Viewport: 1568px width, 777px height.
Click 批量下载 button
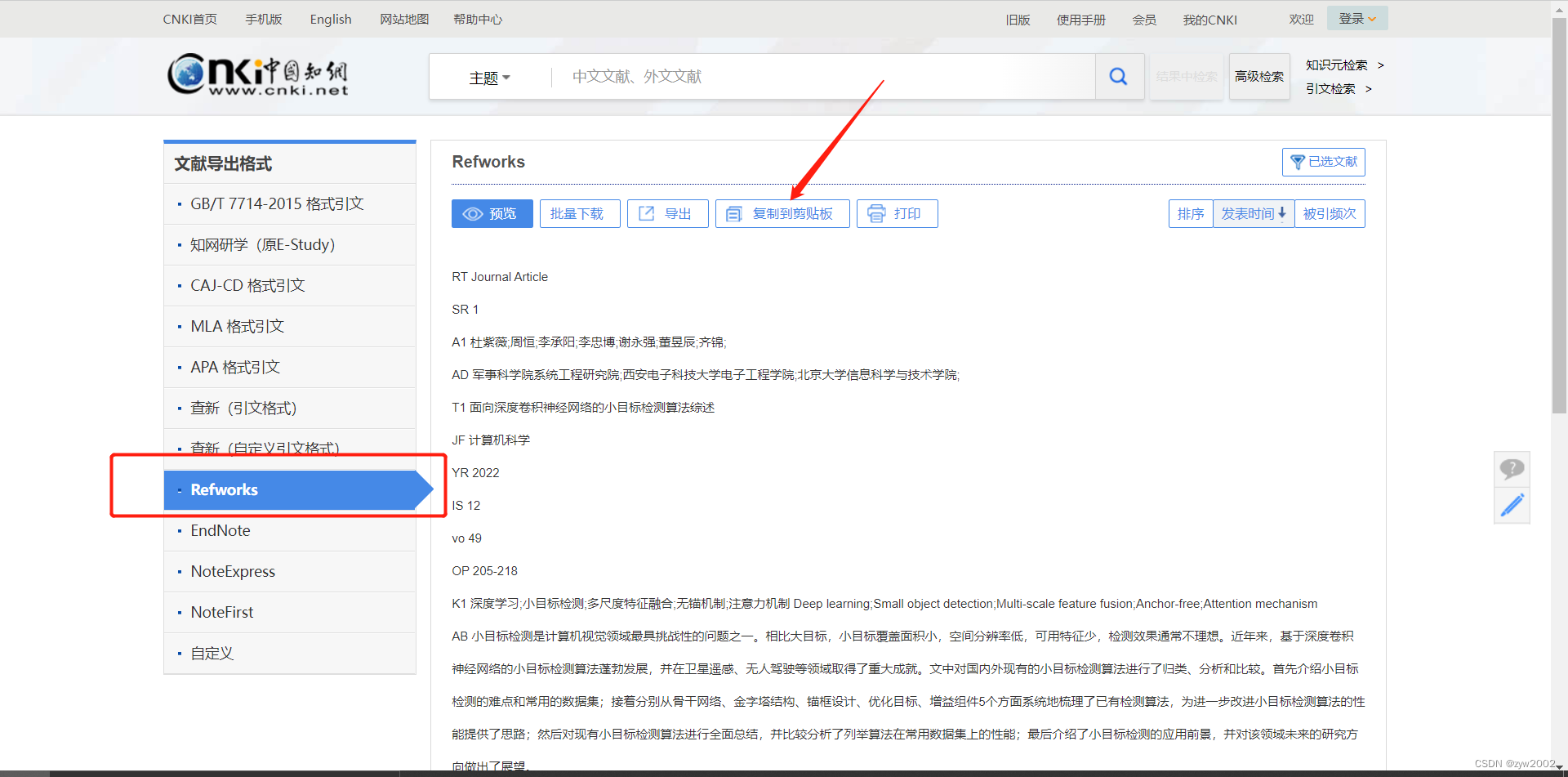coord(580,214)
